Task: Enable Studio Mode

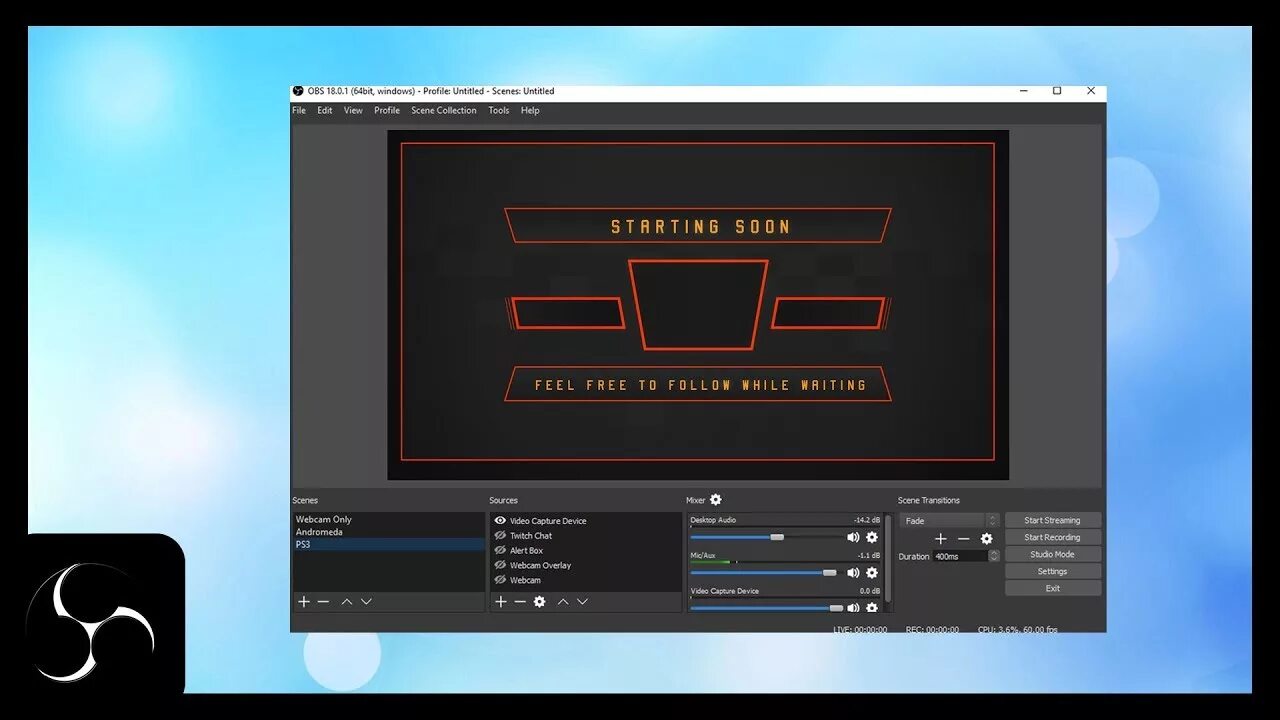Action: 1053,554
